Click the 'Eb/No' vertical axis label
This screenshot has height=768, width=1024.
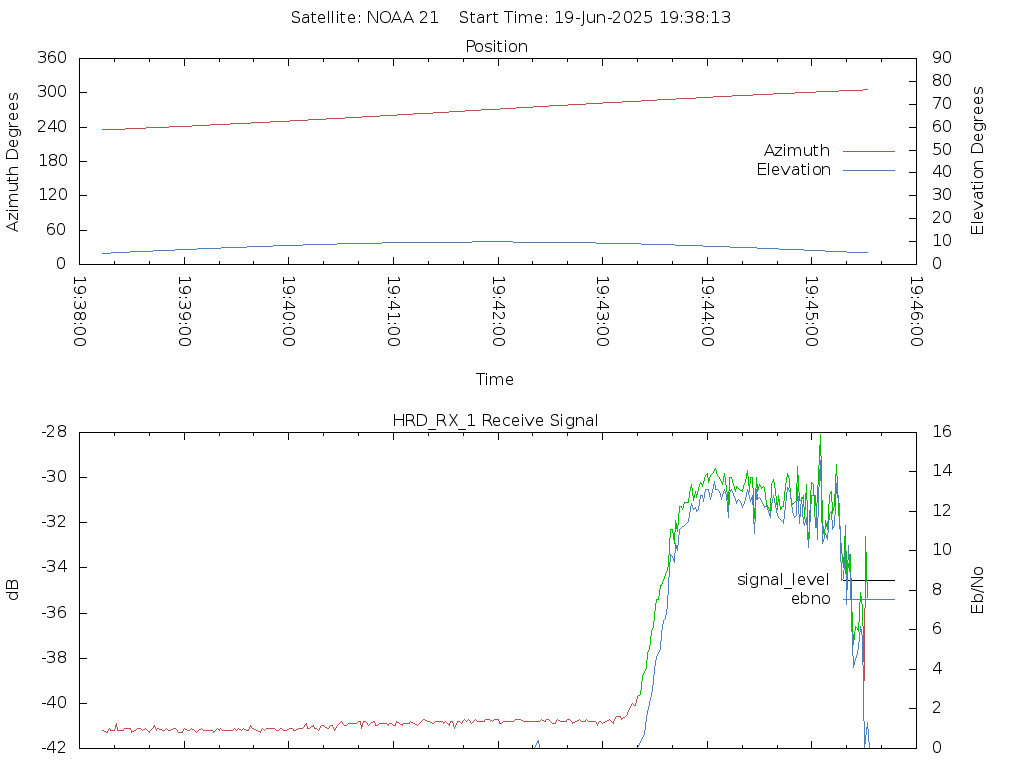pyautogui.click(x=977, y=590)
